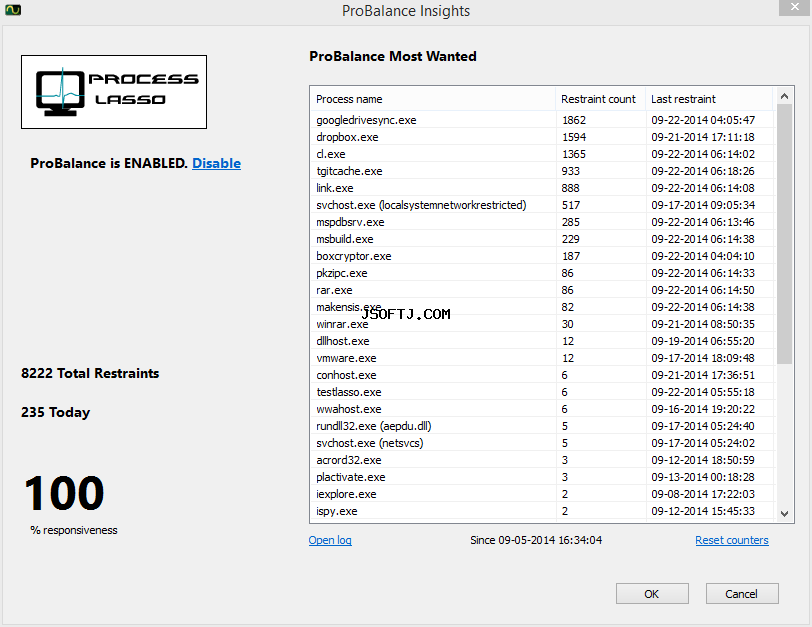Select the mspdbsrv.exe row

(542, 222)
